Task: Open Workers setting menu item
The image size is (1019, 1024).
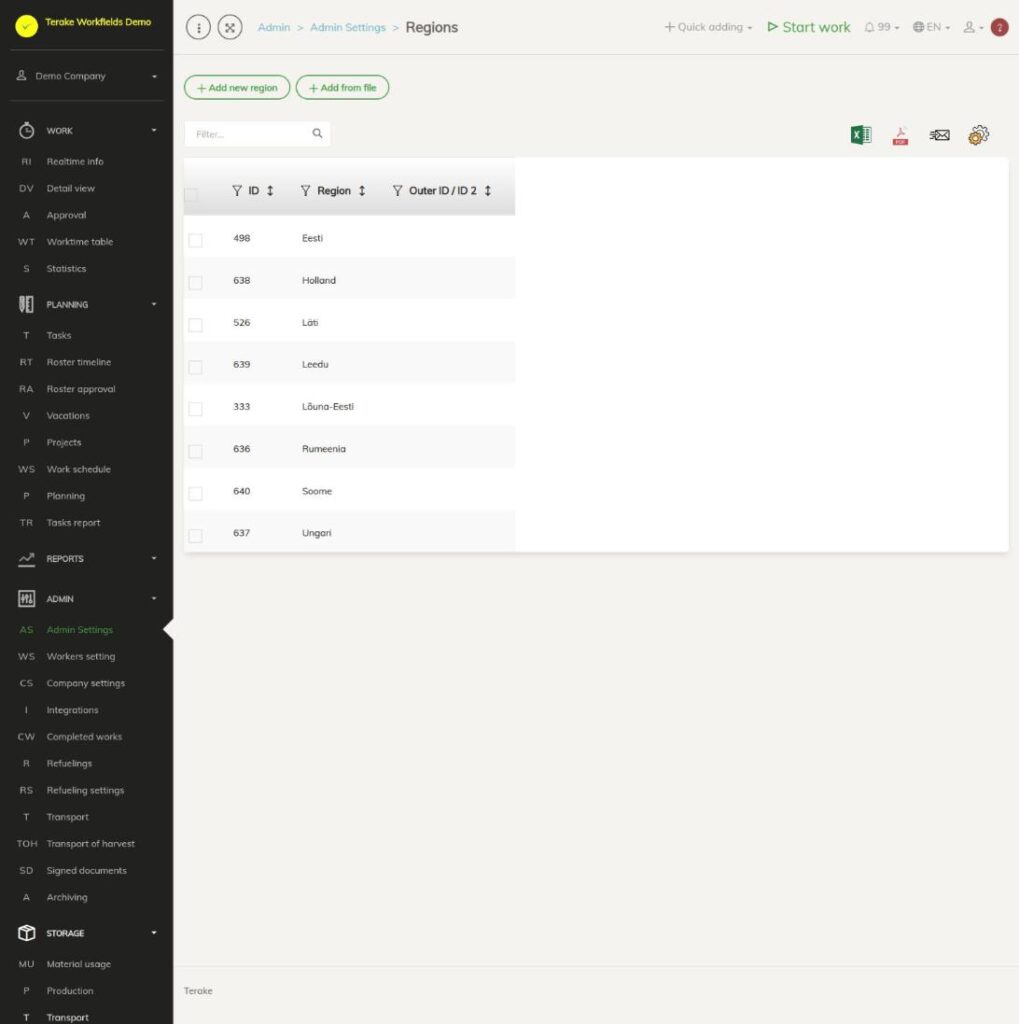Action: 80,656
